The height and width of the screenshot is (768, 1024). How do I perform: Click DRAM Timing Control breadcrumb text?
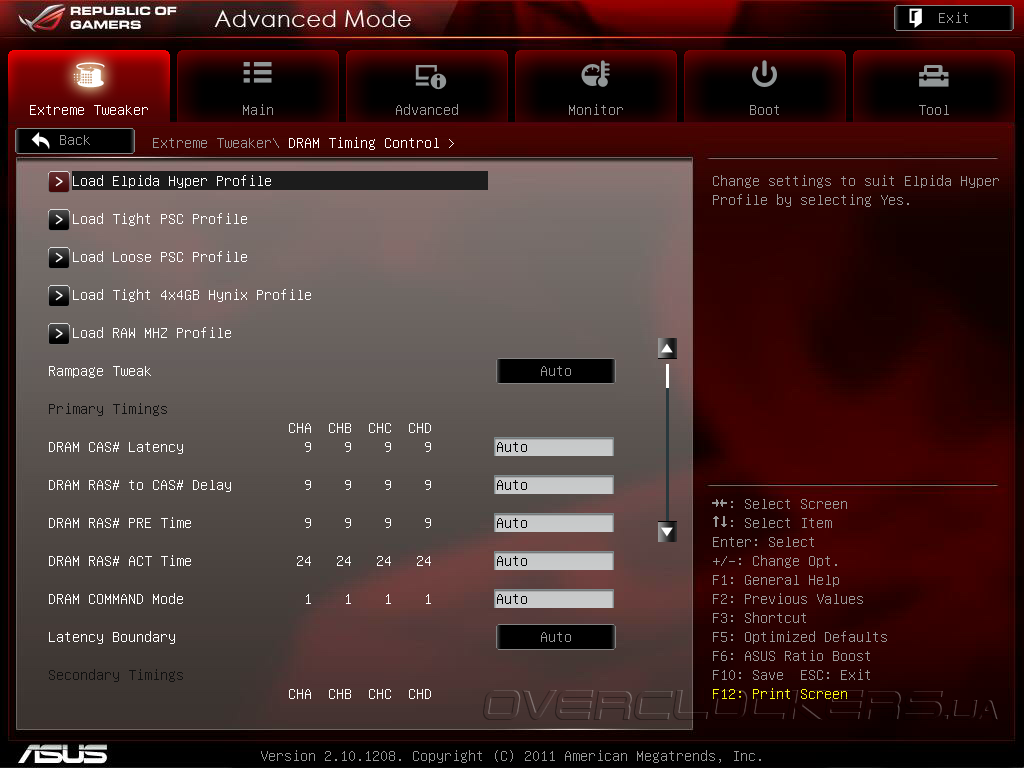click(x=364, y=143)
